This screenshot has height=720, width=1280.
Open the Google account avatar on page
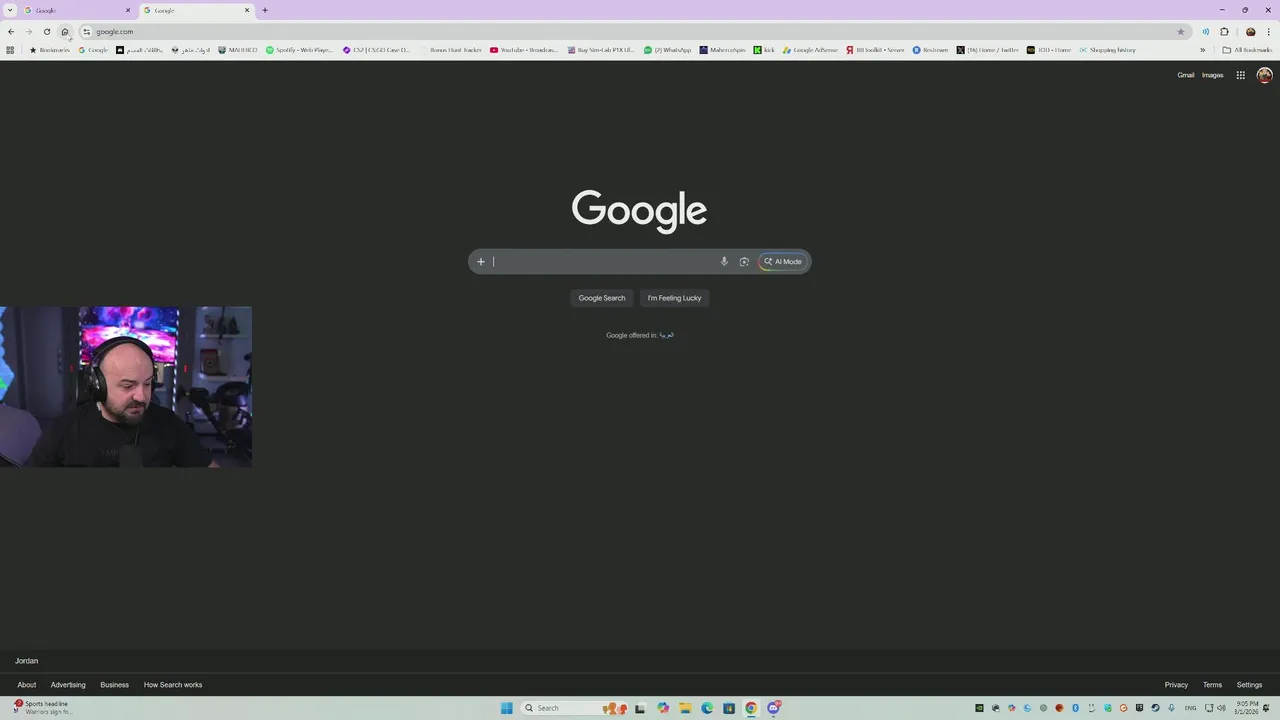tap(1264, 75)
